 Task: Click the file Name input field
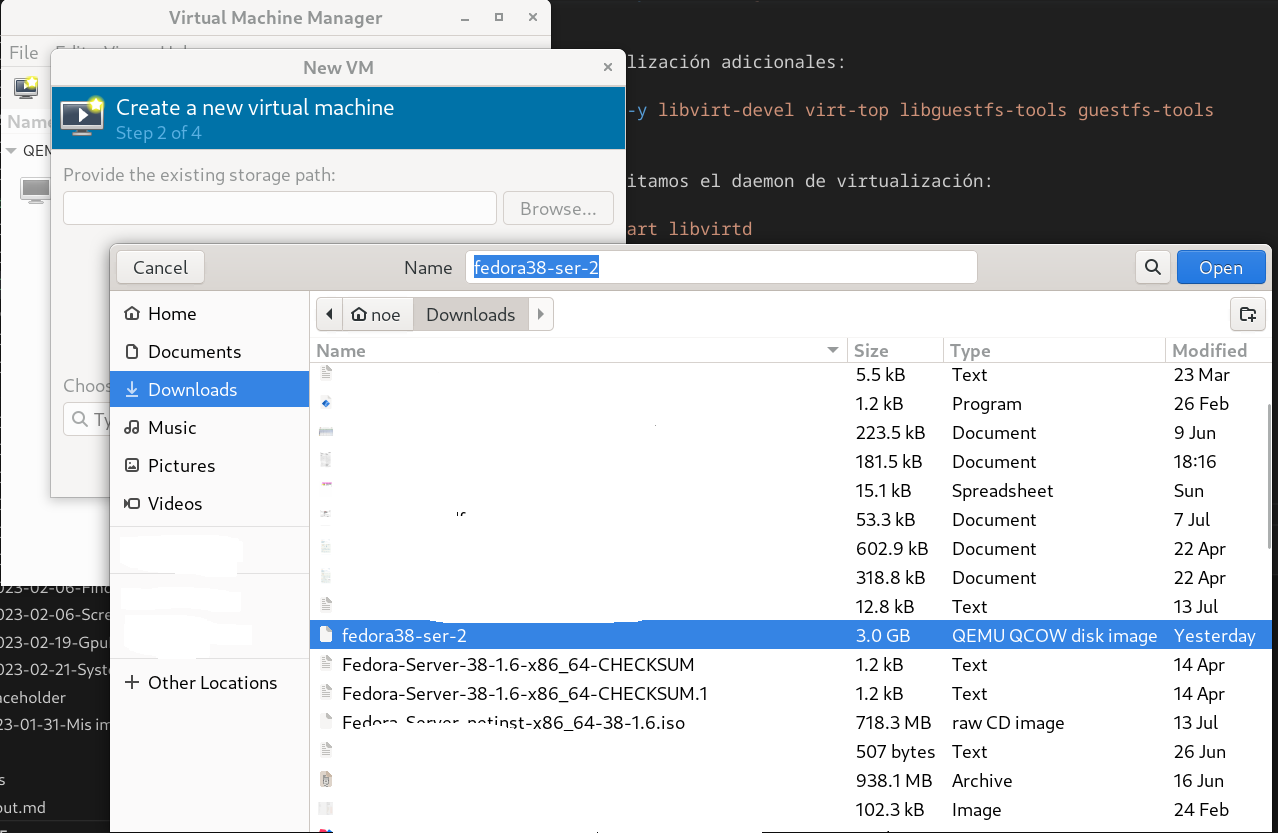(721, 267)
